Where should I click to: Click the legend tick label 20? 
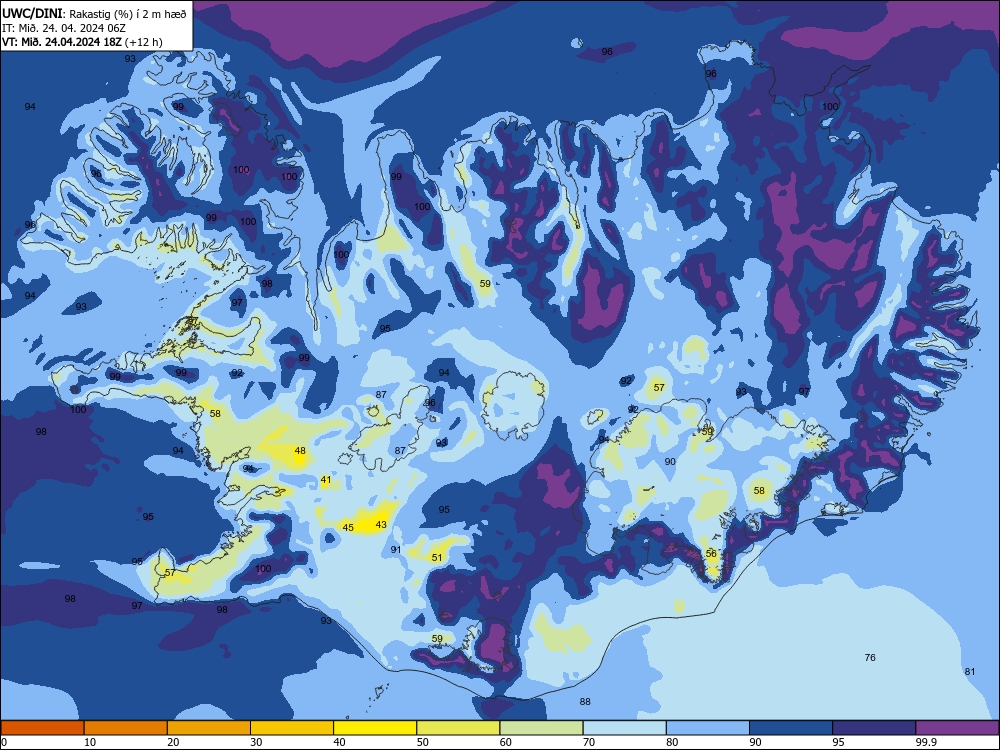click(173, 742)
